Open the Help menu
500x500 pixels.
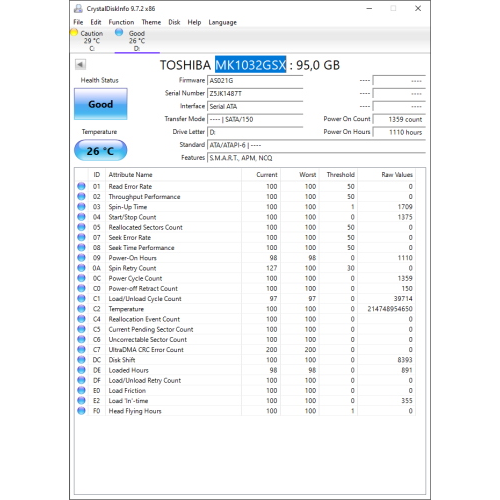194,22
